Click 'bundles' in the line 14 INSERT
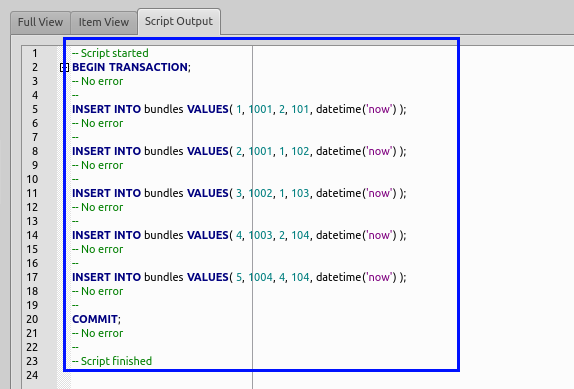 [164, 235]
